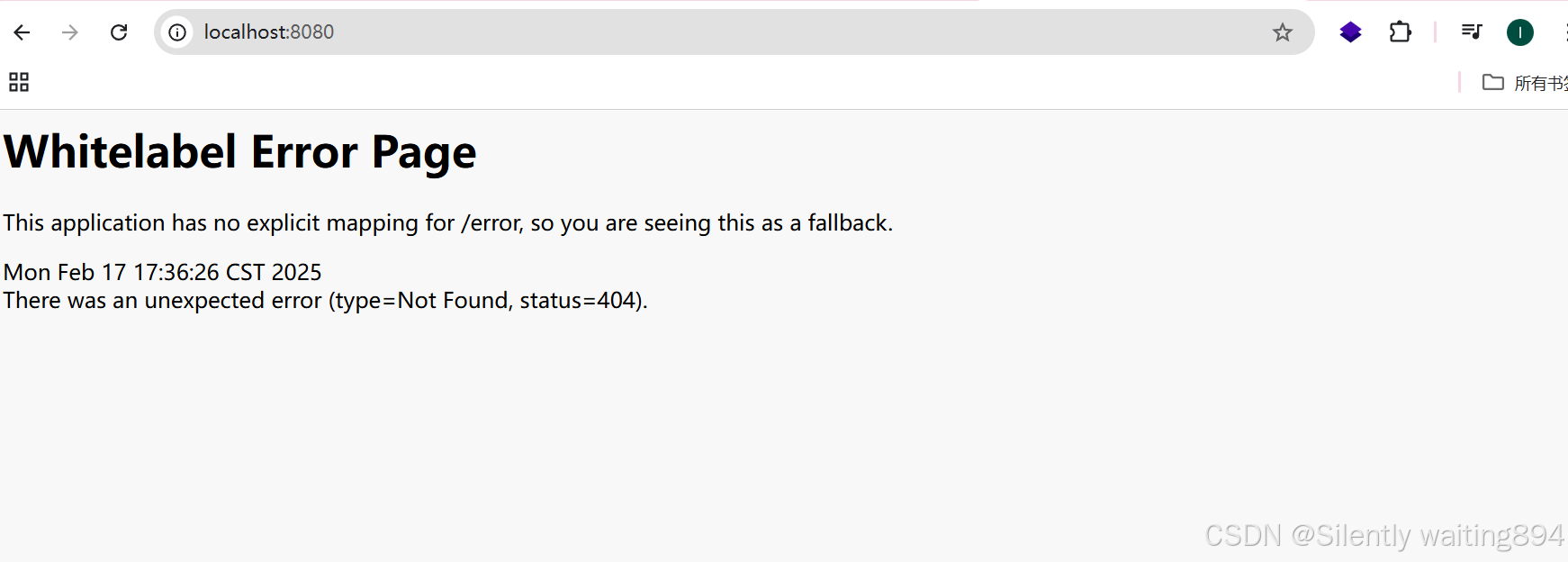Click the Whitelabel Error Page heading
Image resolution: width=1568 pixels, height=562 pixels.
(239, 152)
